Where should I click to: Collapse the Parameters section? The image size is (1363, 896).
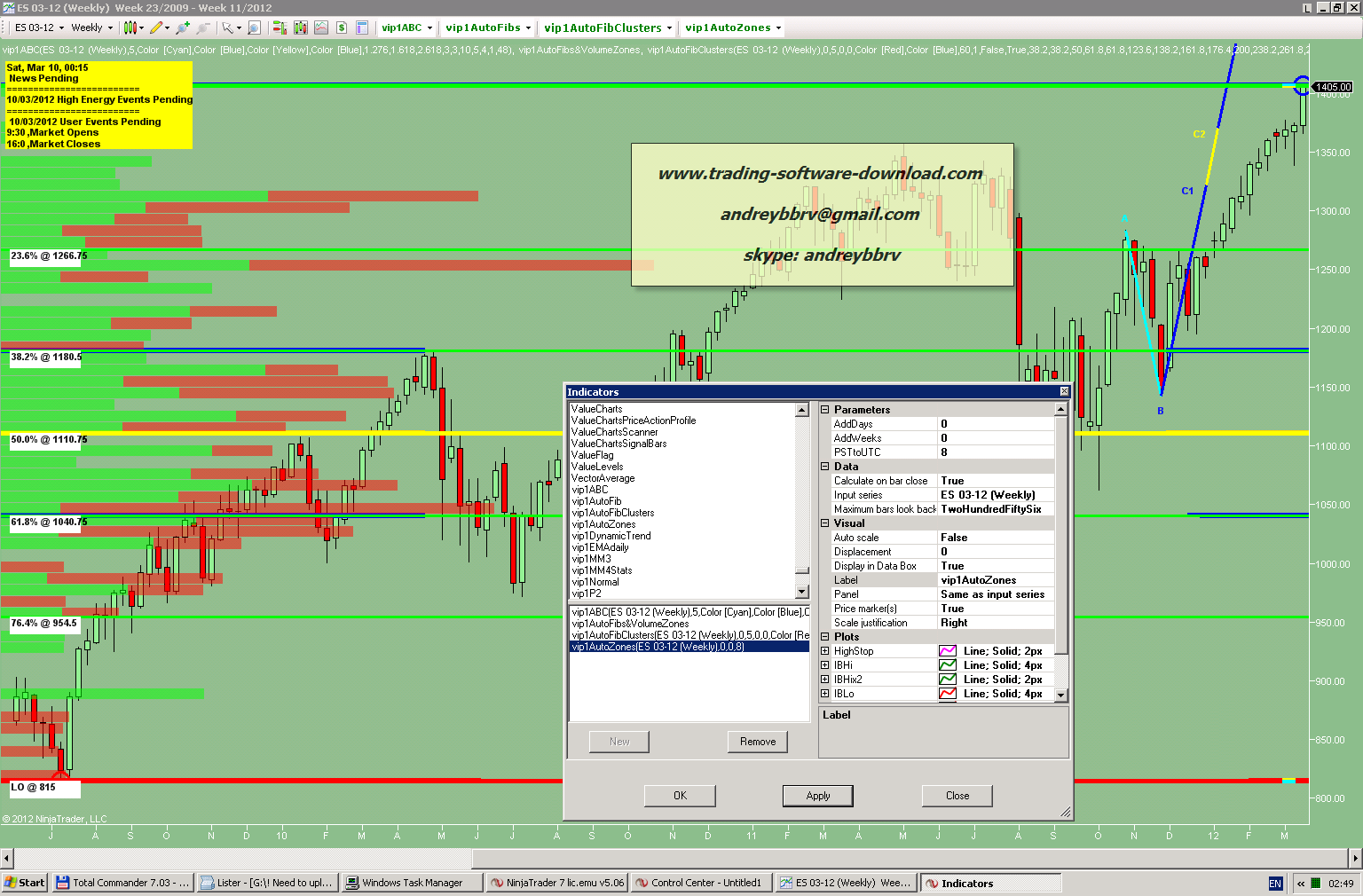(825, 410)
